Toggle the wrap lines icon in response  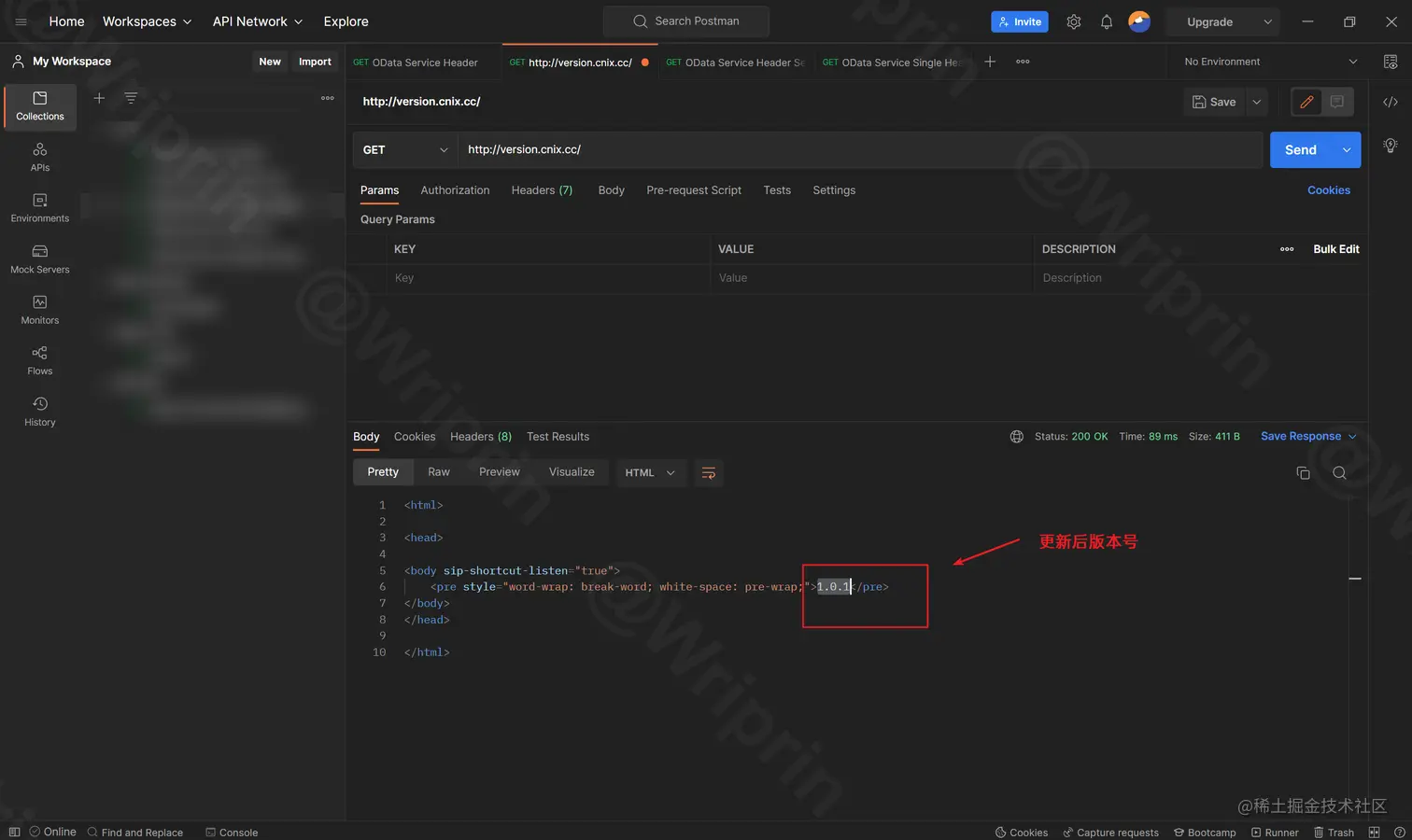click(x=709, y=473)
